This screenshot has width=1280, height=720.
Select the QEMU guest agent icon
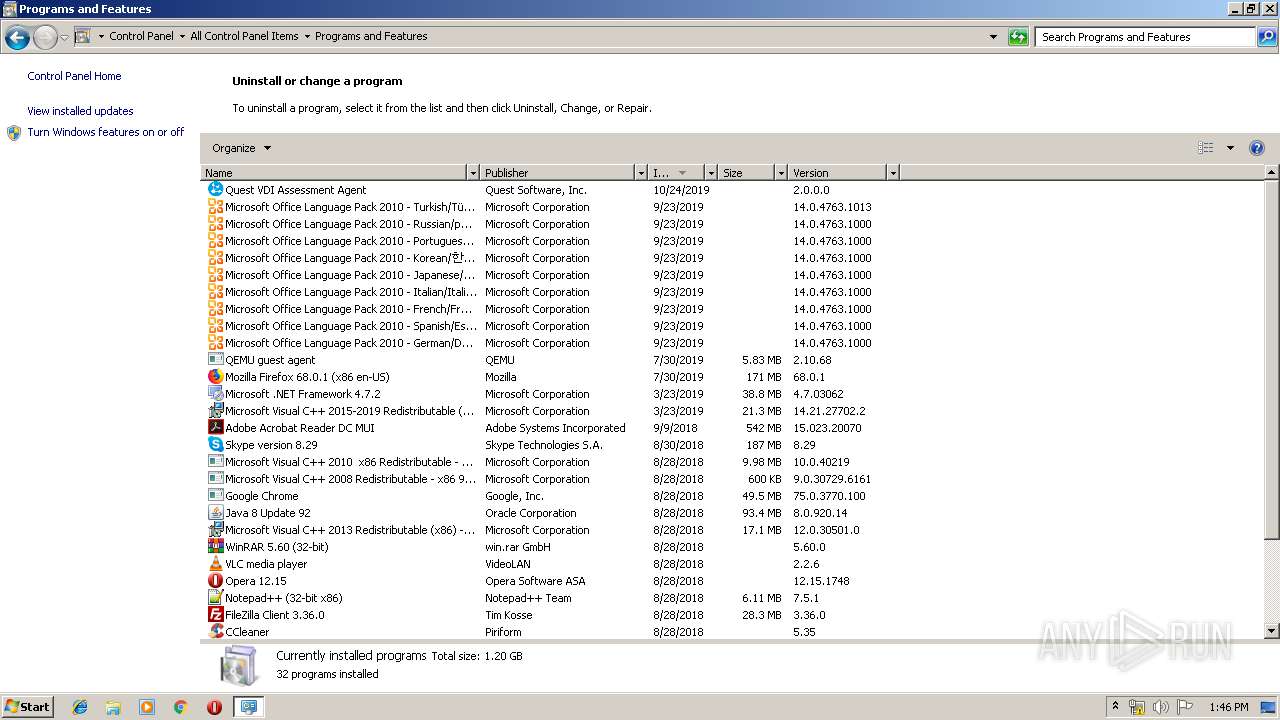click(215, 359)
